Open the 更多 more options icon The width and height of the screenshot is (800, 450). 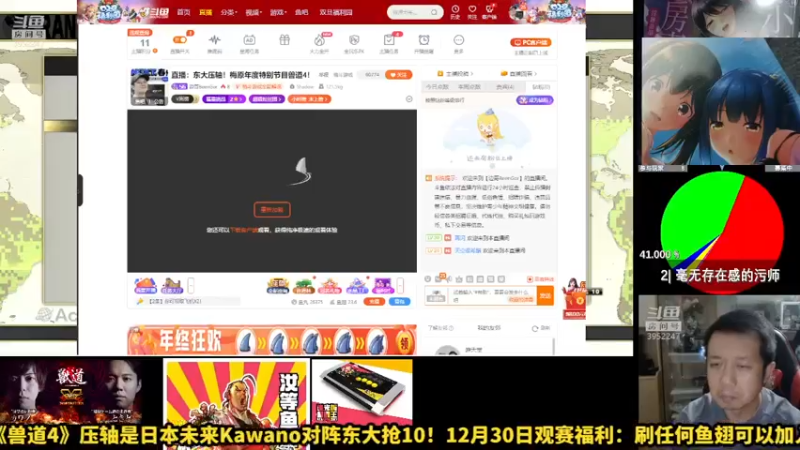coord(459,40)
